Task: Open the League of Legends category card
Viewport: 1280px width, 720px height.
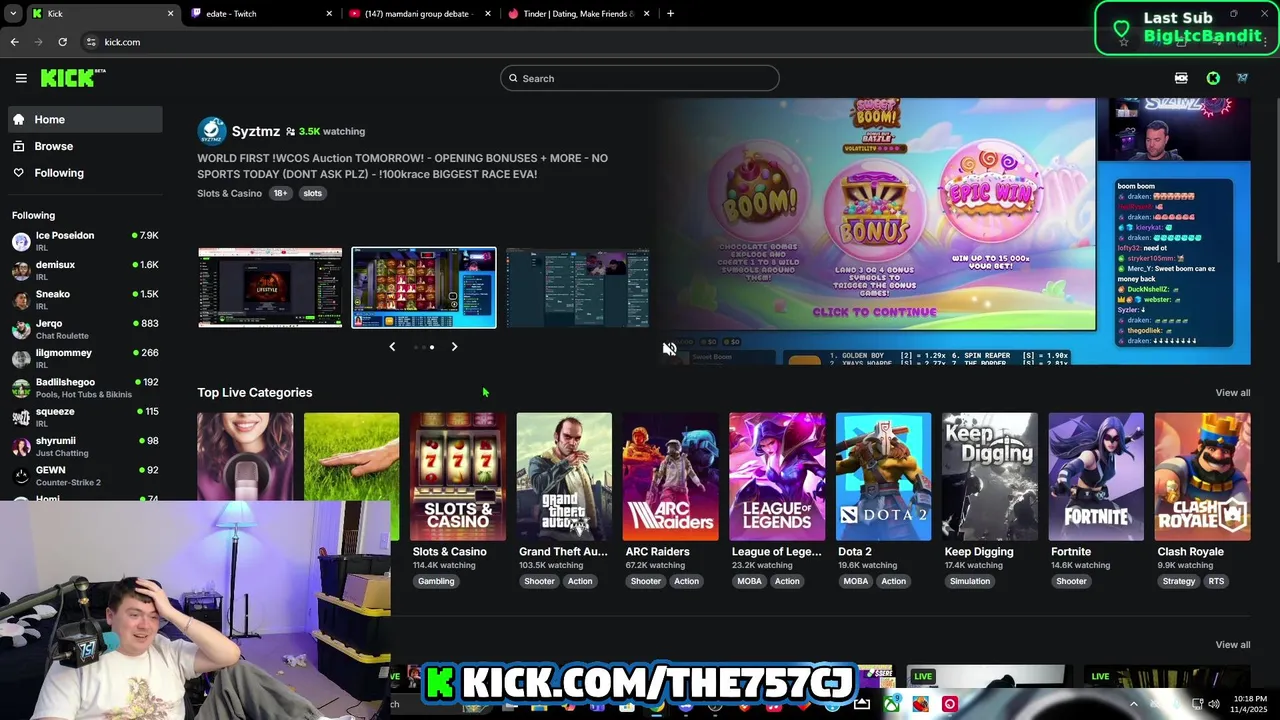Action: click(777, 477)
